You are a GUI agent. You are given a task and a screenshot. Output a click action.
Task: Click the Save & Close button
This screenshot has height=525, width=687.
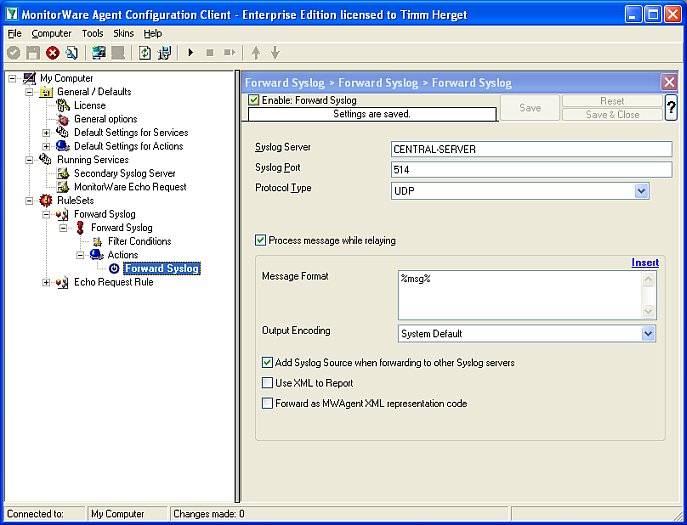tap(612, 114)
